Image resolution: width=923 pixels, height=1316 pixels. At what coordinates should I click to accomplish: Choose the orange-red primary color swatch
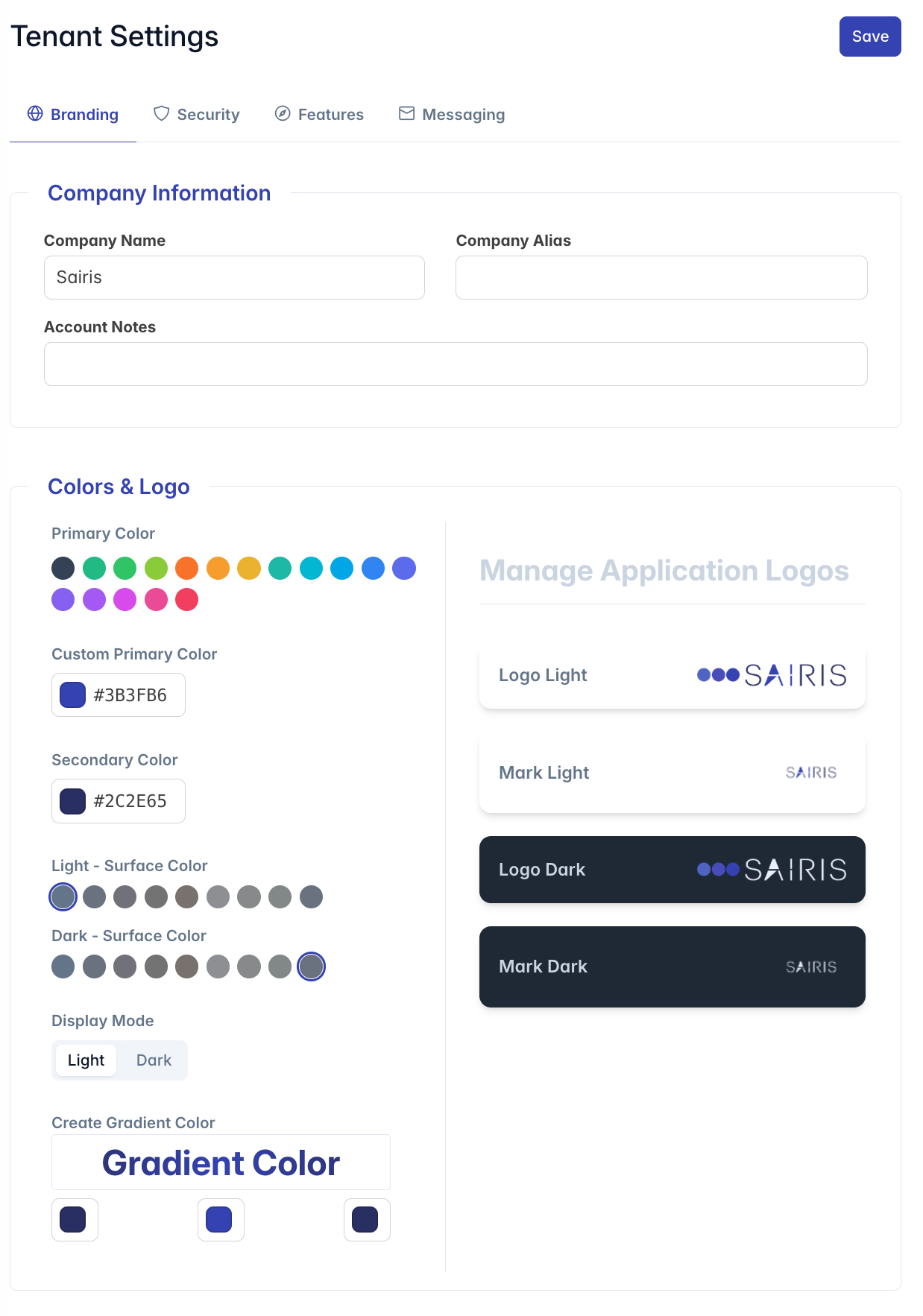click(x=187, y=568)
